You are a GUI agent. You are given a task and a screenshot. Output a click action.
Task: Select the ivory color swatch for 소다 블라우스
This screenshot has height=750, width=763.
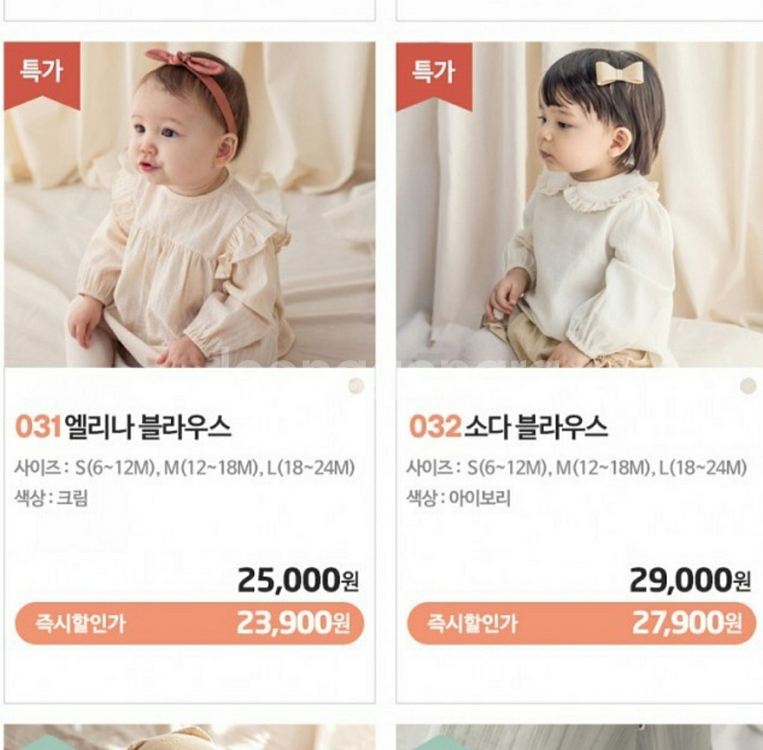point(748,386)
